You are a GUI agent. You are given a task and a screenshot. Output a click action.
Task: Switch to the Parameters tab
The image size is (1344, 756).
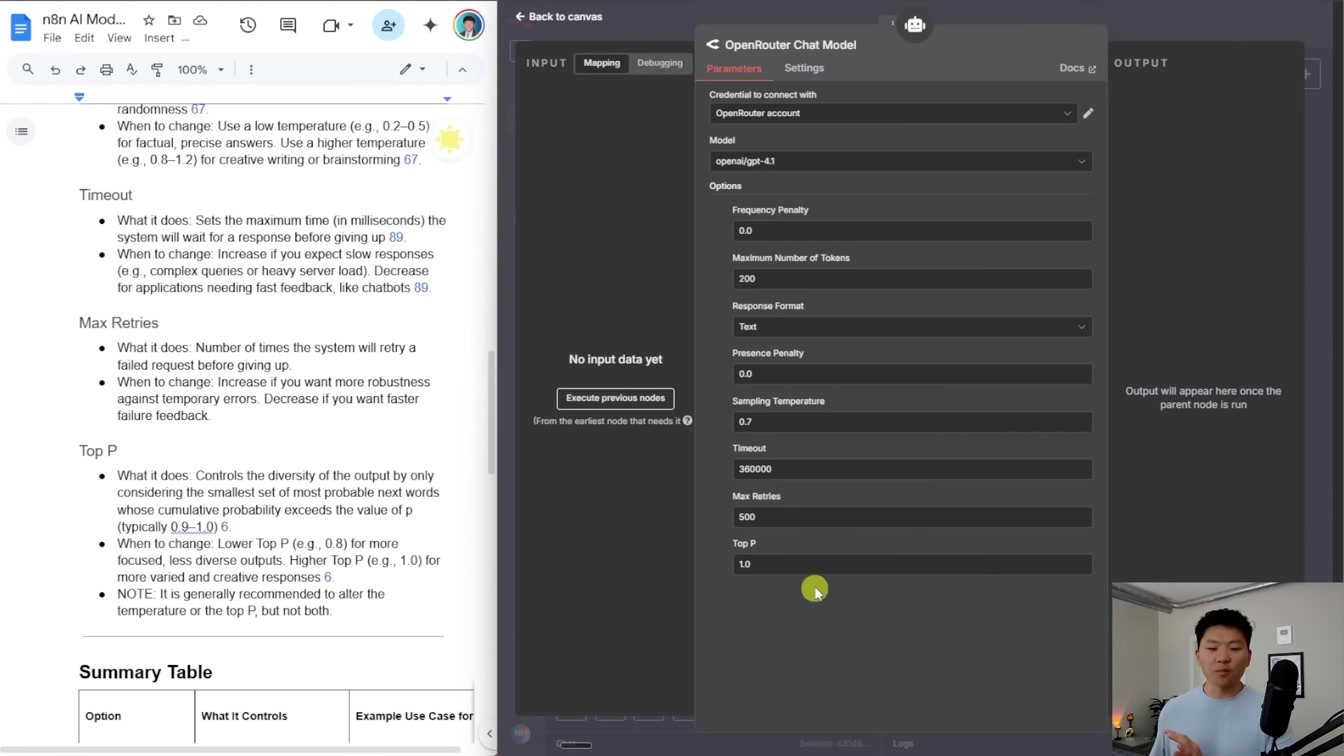click(734, 68)
